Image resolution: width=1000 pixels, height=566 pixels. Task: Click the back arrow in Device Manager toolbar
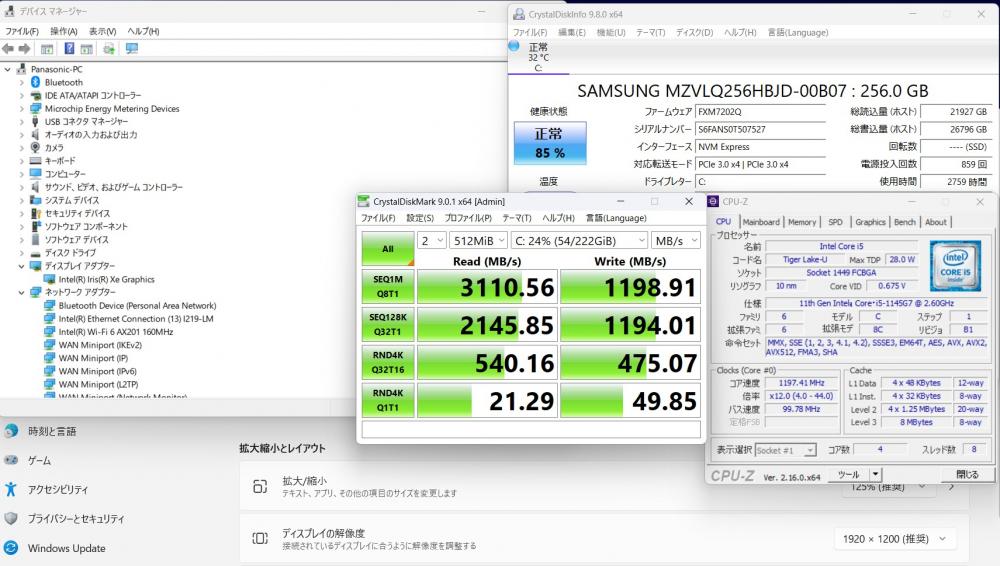click(8, 49)
